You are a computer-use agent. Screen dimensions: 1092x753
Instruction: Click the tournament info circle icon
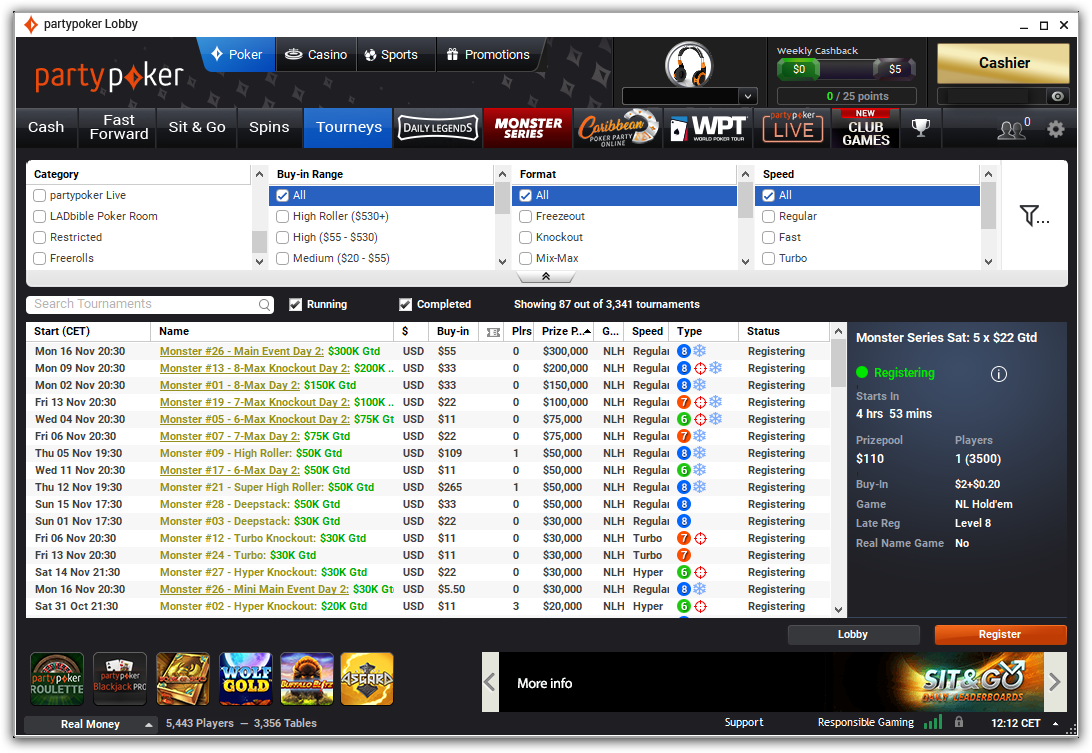(x=998, y=374)
